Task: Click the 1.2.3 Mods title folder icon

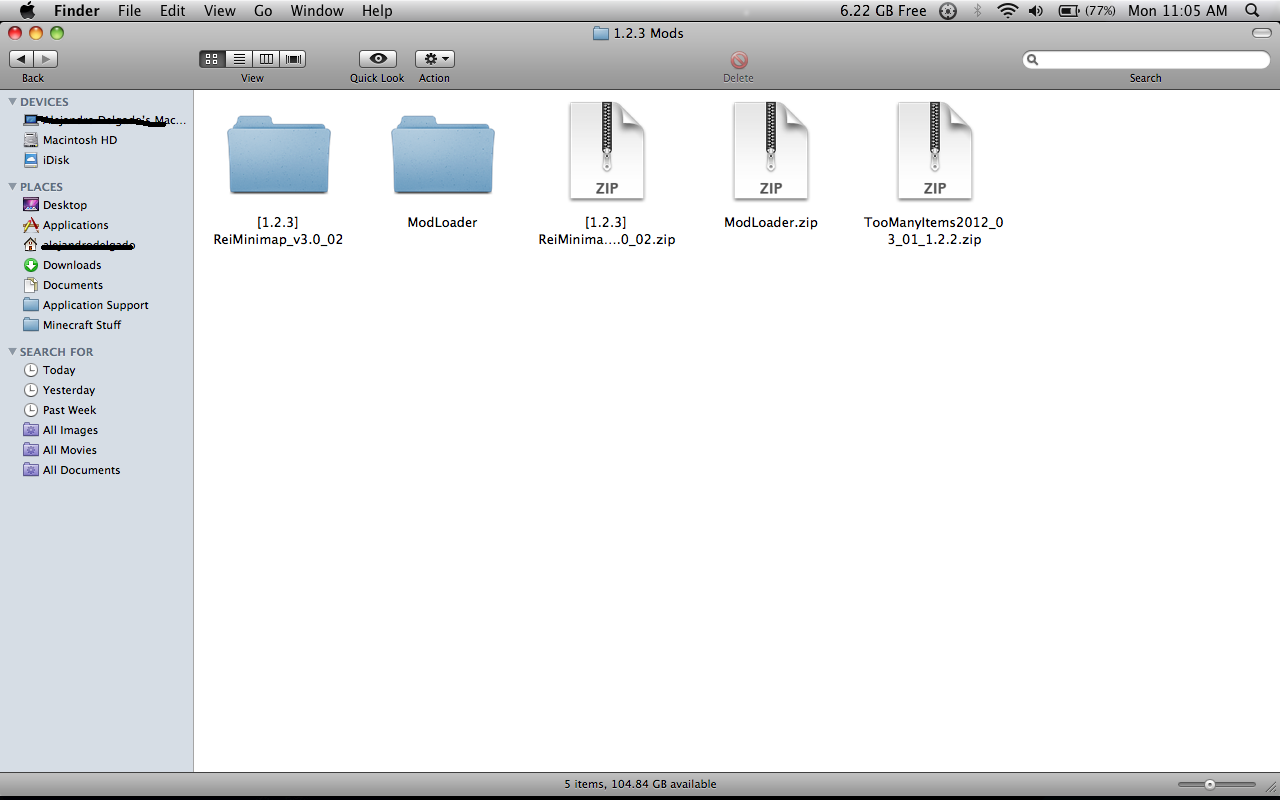Action: pyautogui.click(x=600, y=33)
